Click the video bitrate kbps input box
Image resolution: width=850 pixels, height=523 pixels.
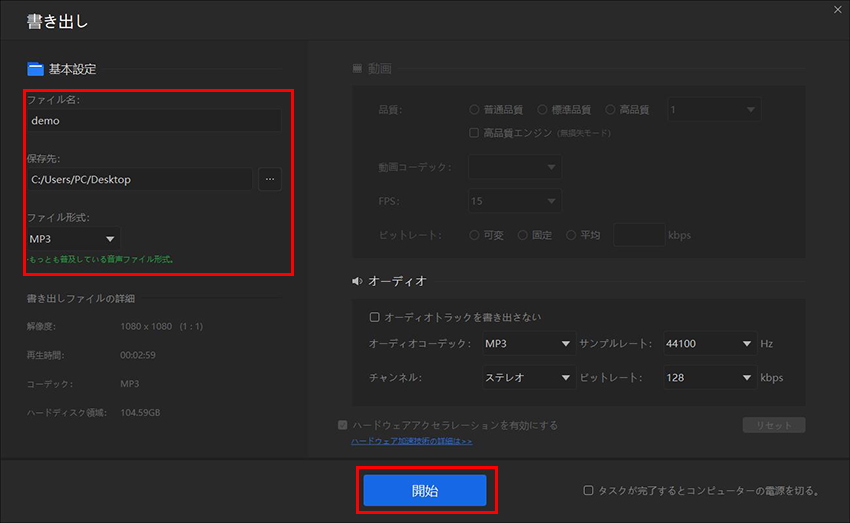639,235
